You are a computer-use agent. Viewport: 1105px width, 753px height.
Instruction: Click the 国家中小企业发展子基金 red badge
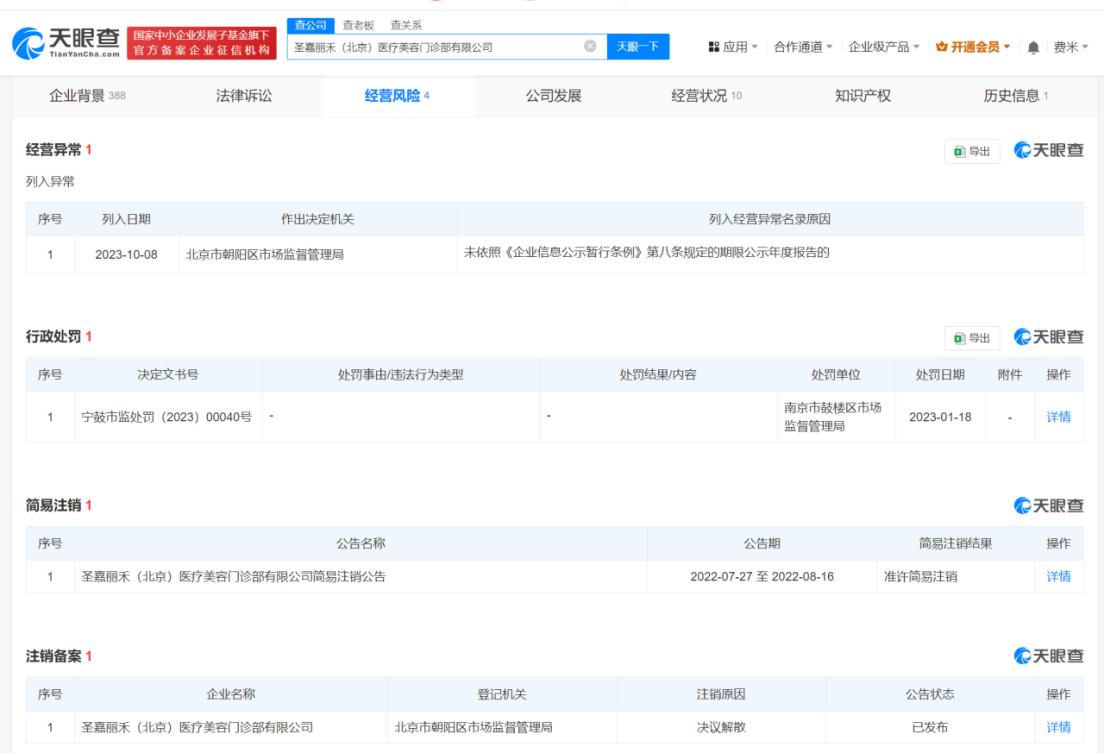[201, 43]
